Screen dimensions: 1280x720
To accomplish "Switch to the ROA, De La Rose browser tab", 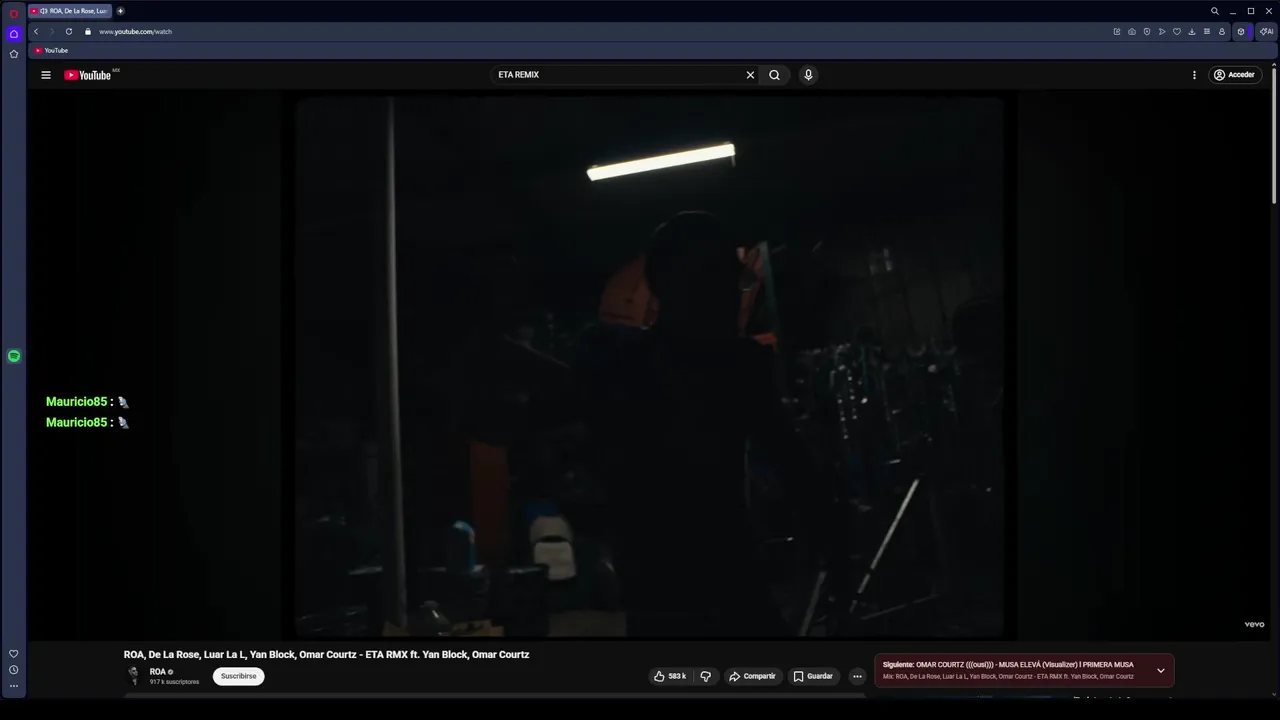I will click(x=71, y=11).
